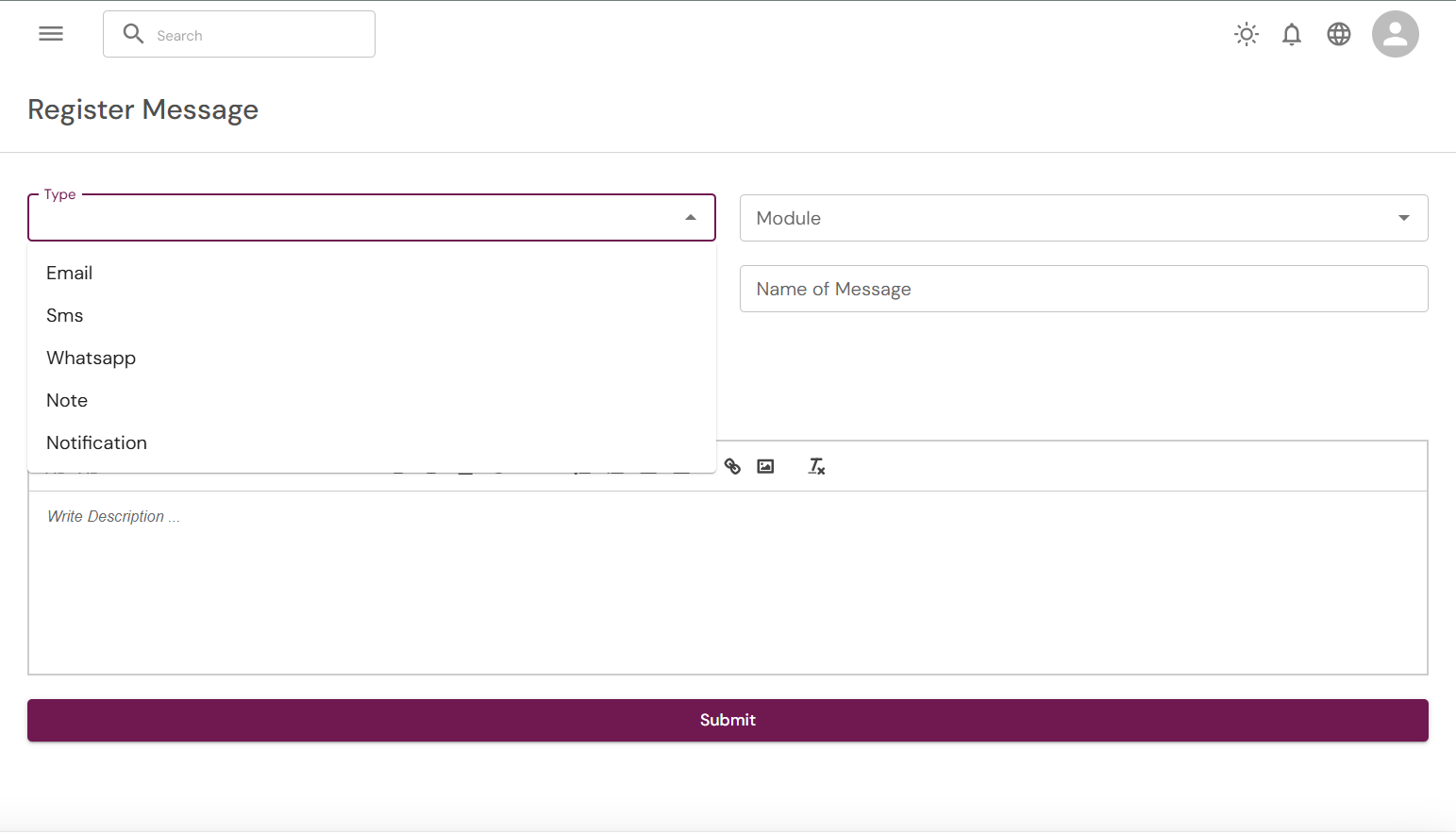Select the Note option
Screen dimensions: 1456x834
(67, 400)
